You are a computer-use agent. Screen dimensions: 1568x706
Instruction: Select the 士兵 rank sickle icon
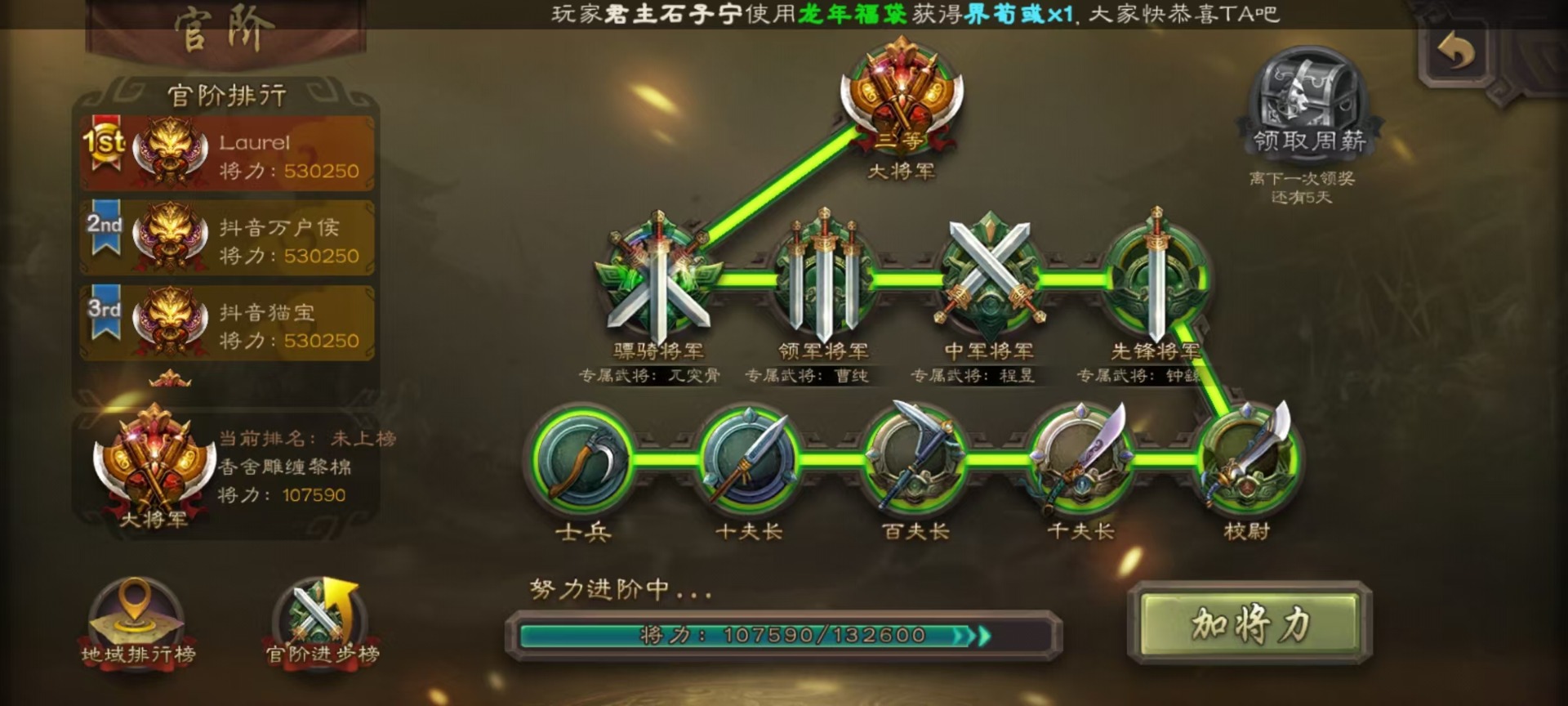click(x=583, y=462)
